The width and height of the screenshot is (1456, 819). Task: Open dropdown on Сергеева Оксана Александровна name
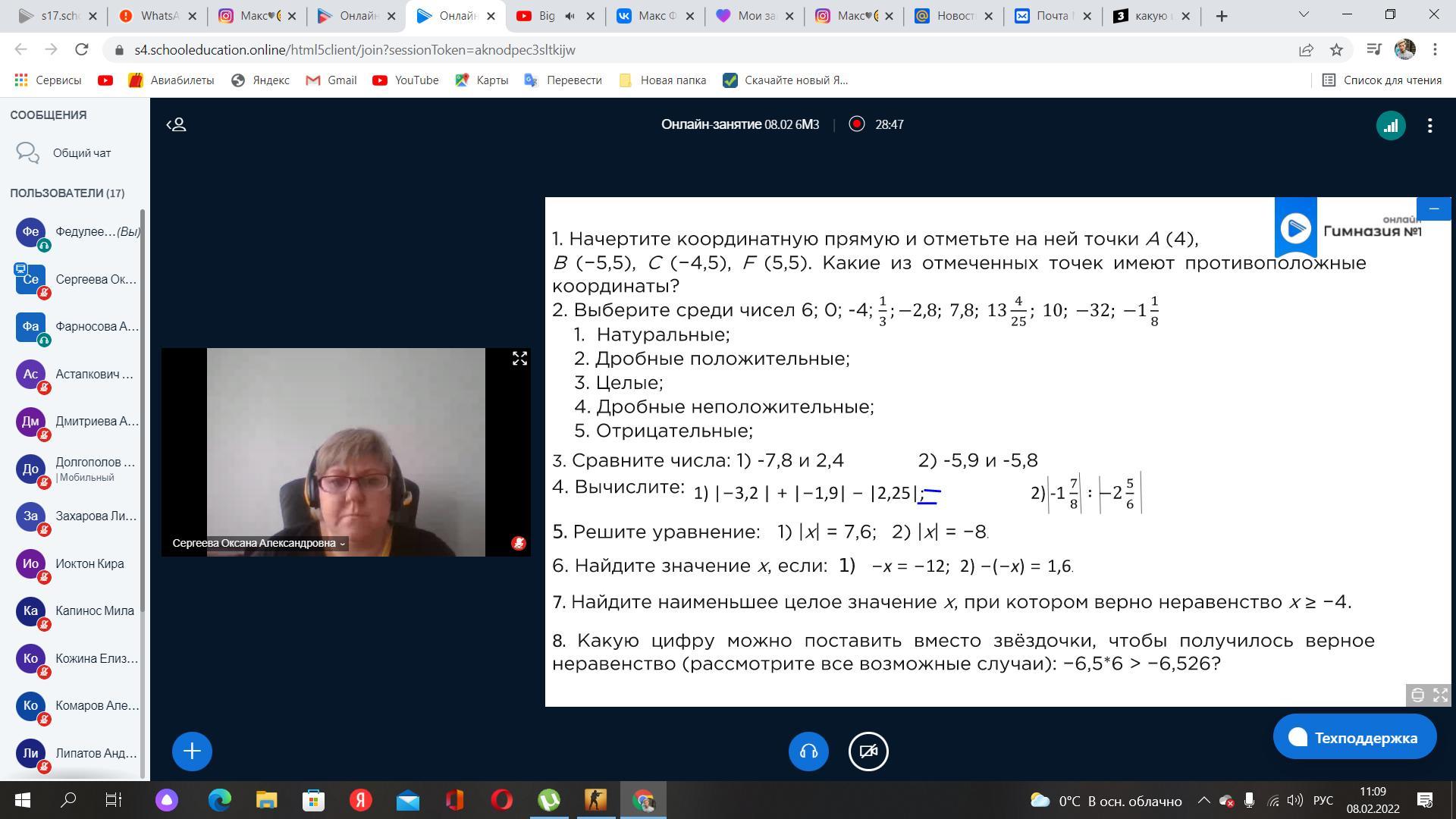(x=259, y=543)
